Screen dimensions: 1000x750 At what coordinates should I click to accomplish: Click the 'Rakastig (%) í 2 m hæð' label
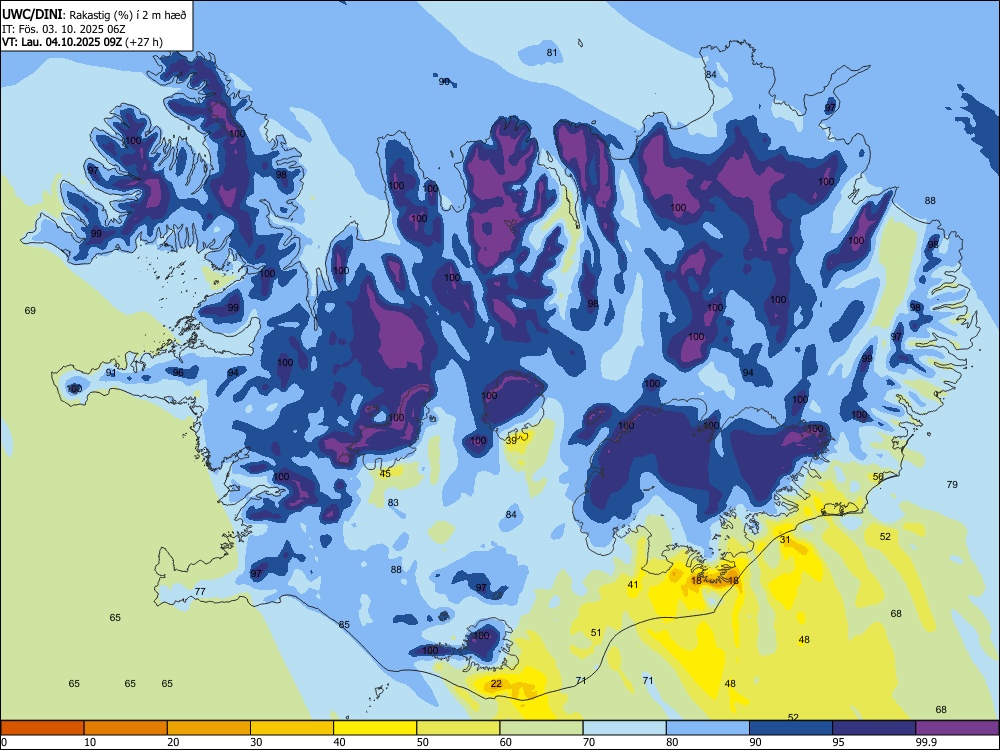tap(128, 15)
